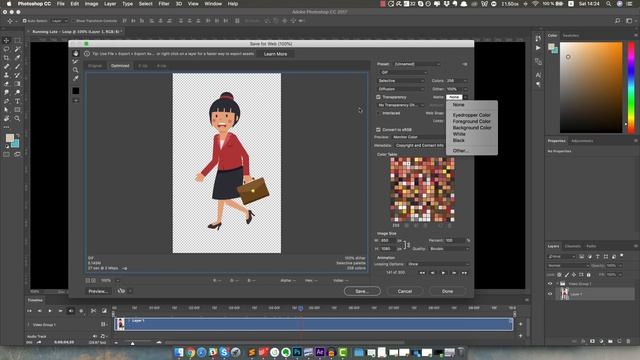
Task: Click the Cancel button
Action: pos(405,291)
